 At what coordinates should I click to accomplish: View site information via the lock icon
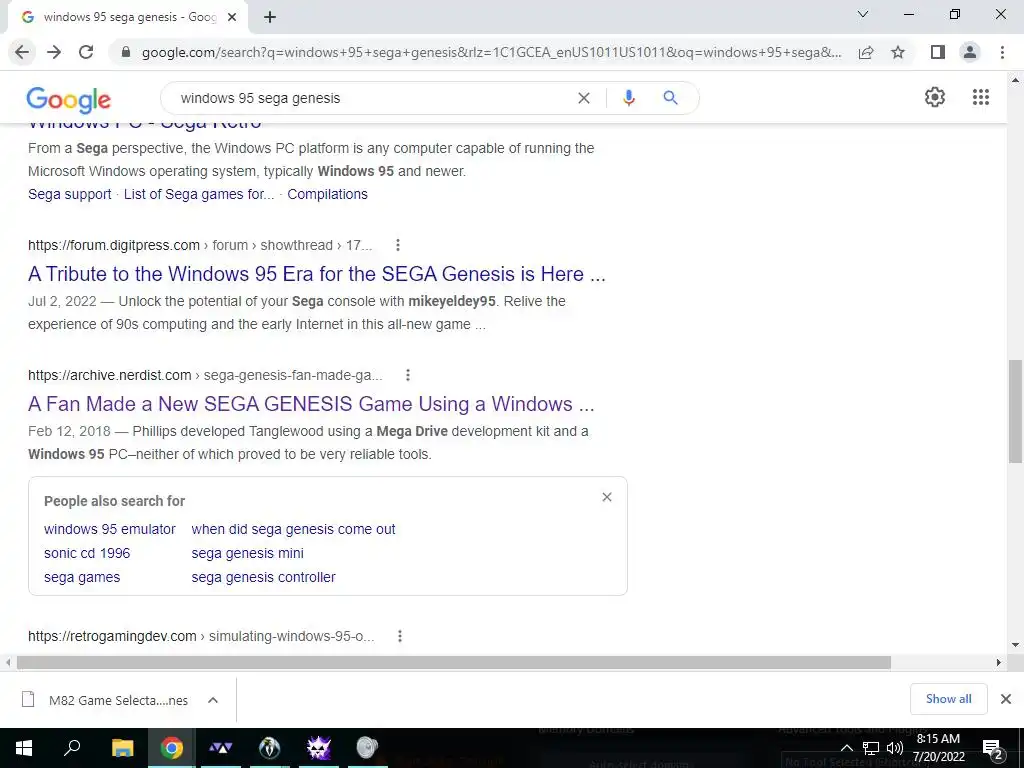click(126, 52)
